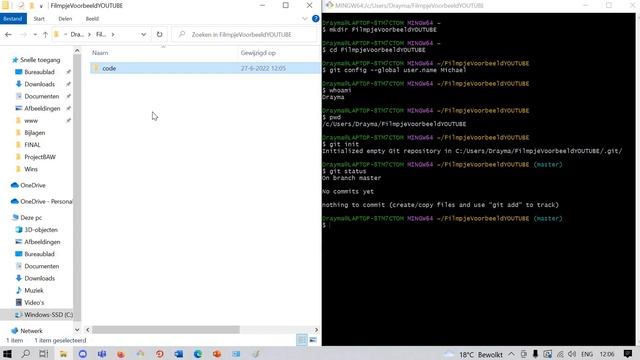The width and height of the screenshot is (640, 360).
Task: Open the FINAL folder shortcut
Action: (32, 145)
